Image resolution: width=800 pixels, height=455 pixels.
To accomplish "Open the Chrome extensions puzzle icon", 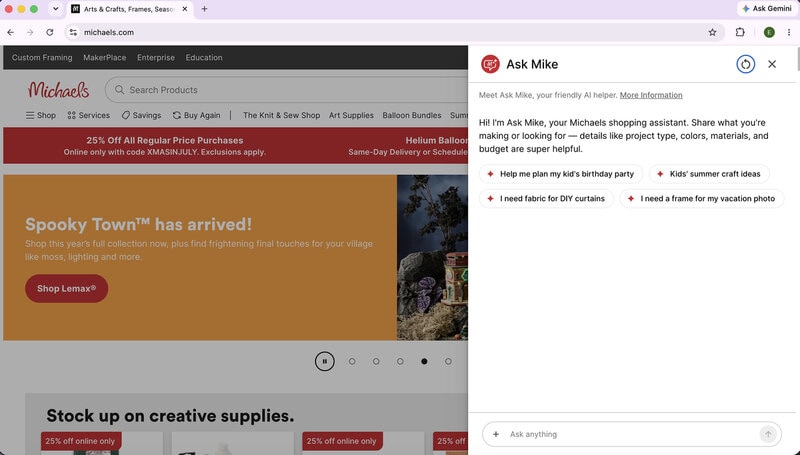I will pyautogui.click(x=740, y=32).
